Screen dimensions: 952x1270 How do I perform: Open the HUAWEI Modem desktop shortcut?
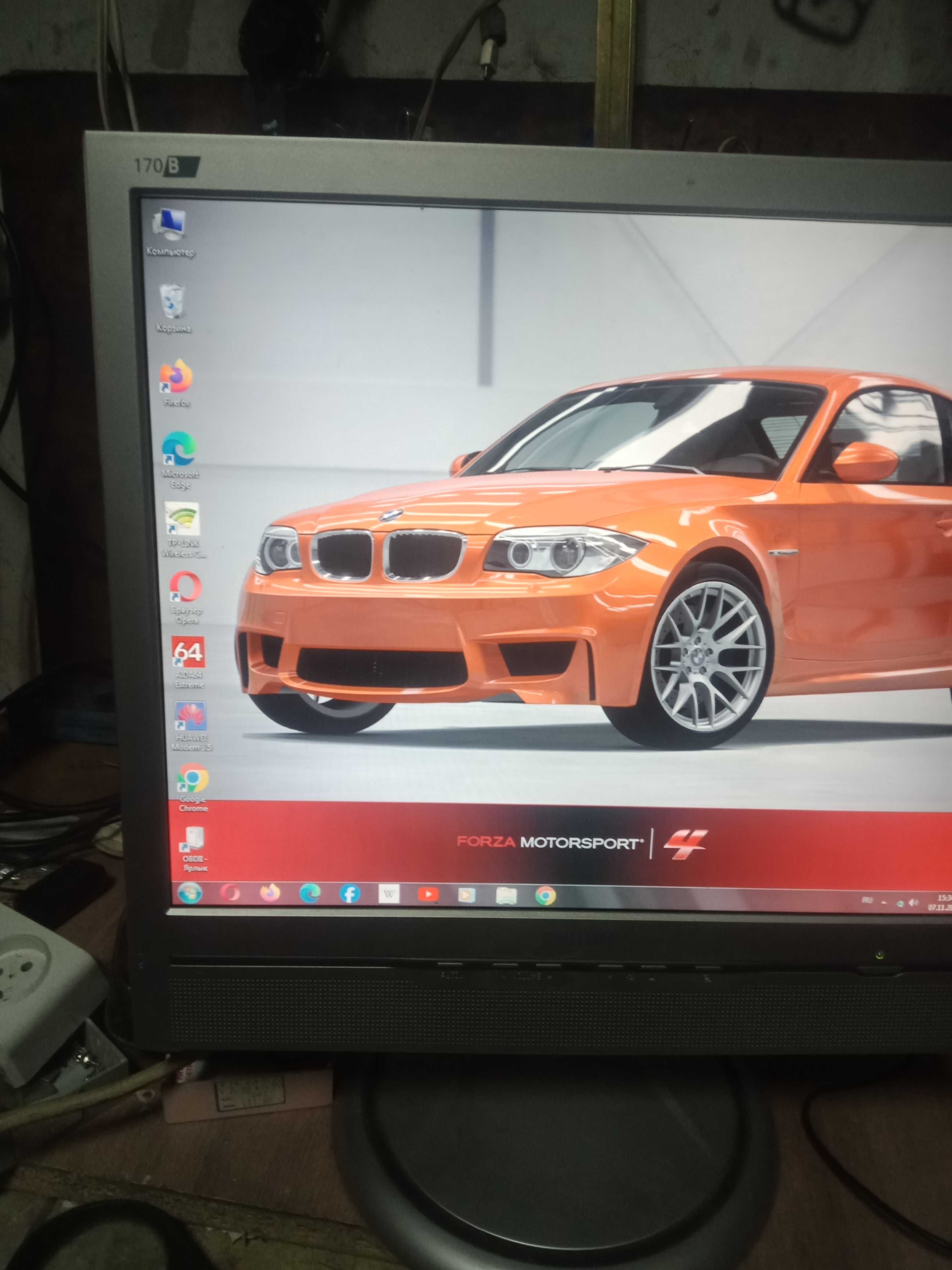(192, 726)
